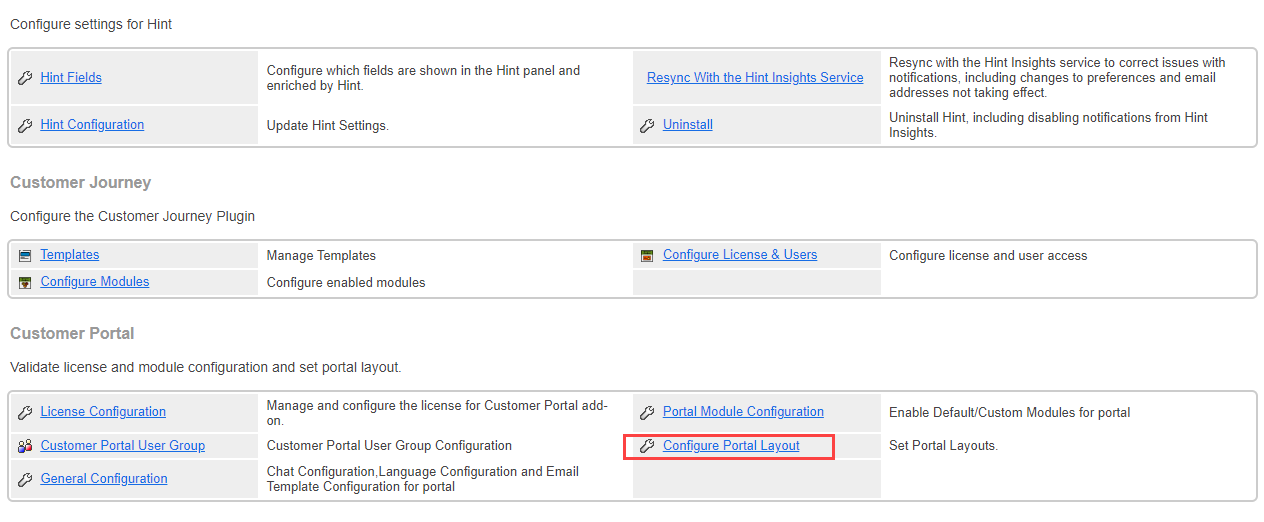Follow the Configure Modules link

click(95, 282)
